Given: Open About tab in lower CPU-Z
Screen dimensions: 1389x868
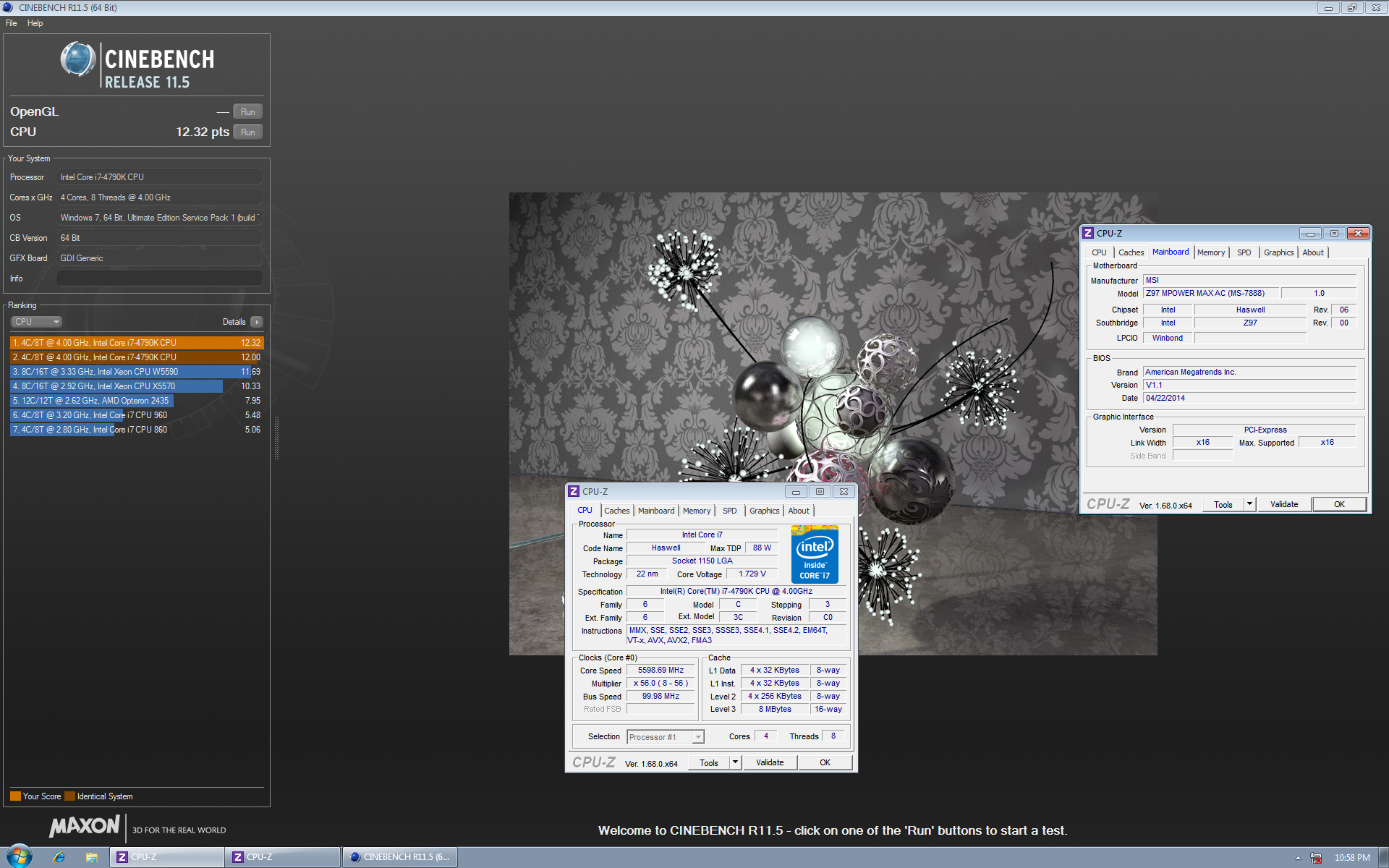Looking at the screenshot, I should [799, 511].
